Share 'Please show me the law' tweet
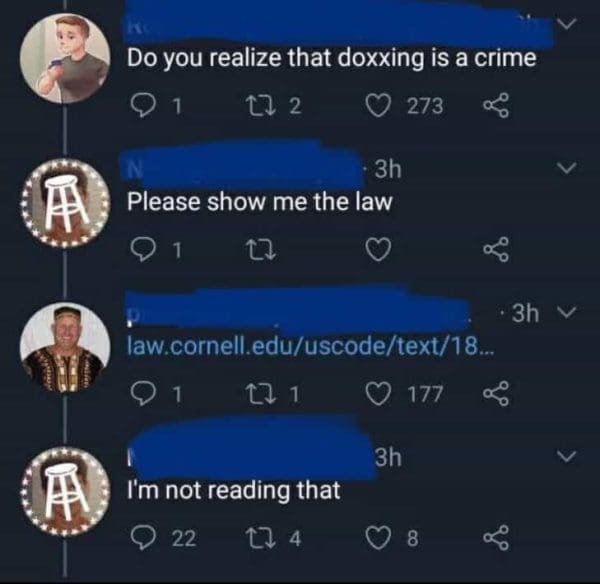The width and height of the screenshot is (600, 584). (x=496, y=250)
